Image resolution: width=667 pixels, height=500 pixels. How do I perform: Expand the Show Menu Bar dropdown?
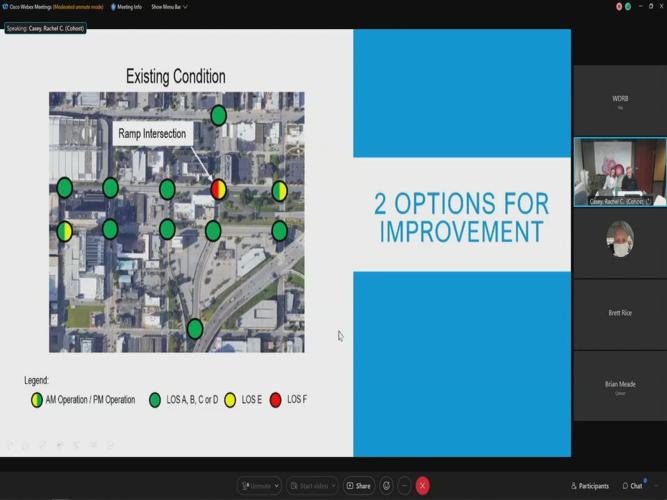tap(169, 7)
